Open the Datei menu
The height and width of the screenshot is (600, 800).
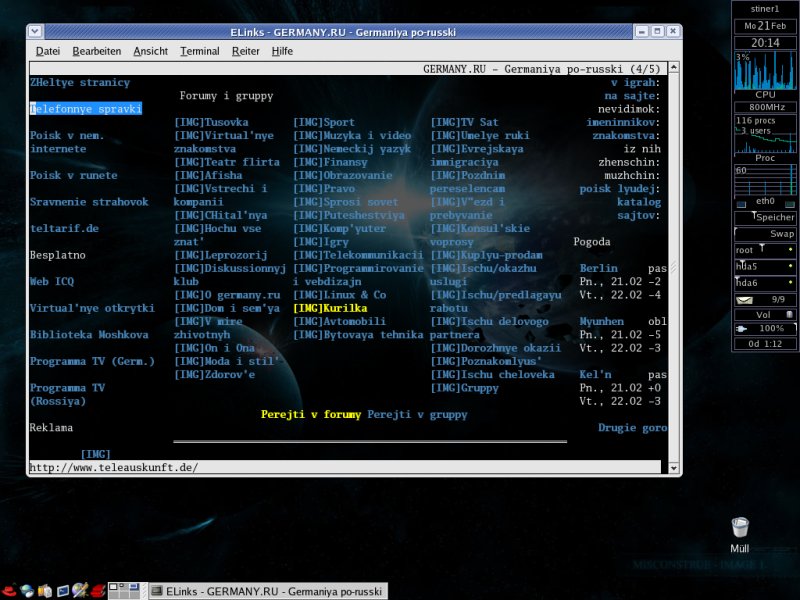(48, 51)
